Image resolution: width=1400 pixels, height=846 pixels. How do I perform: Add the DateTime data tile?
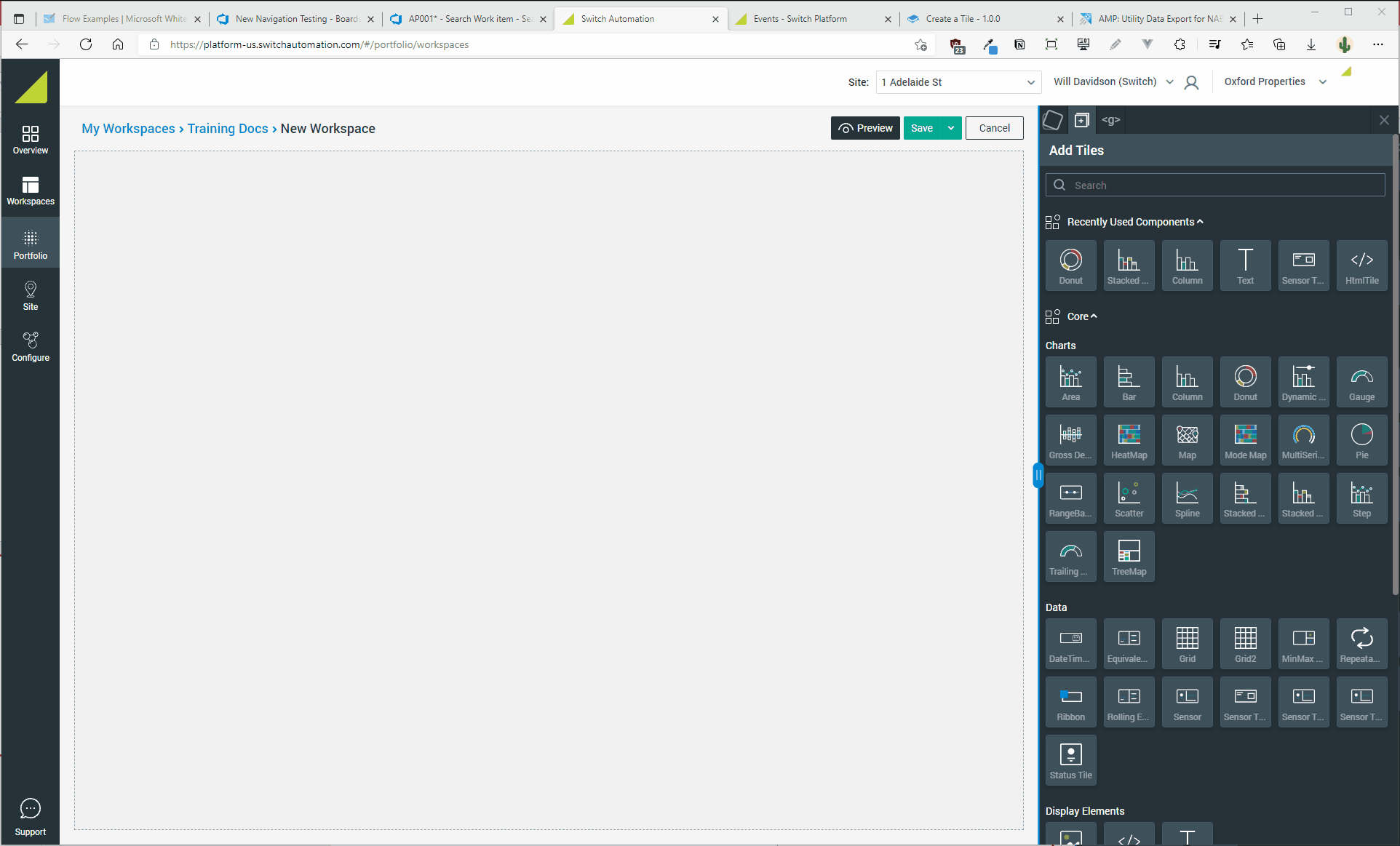point(1070,644)
